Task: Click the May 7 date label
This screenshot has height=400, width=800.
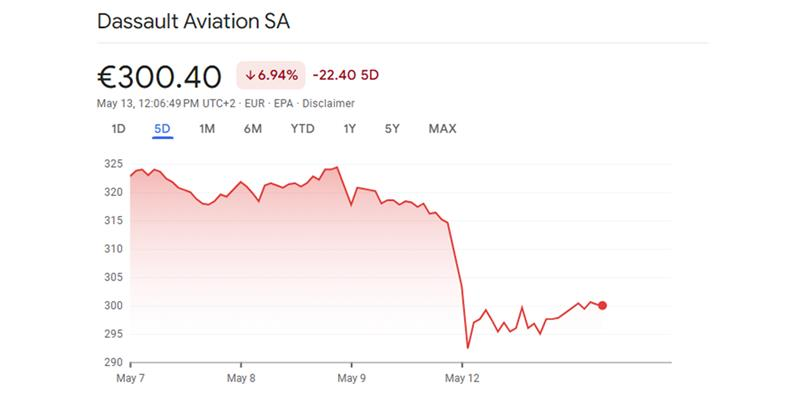Action: pos(131,379)
